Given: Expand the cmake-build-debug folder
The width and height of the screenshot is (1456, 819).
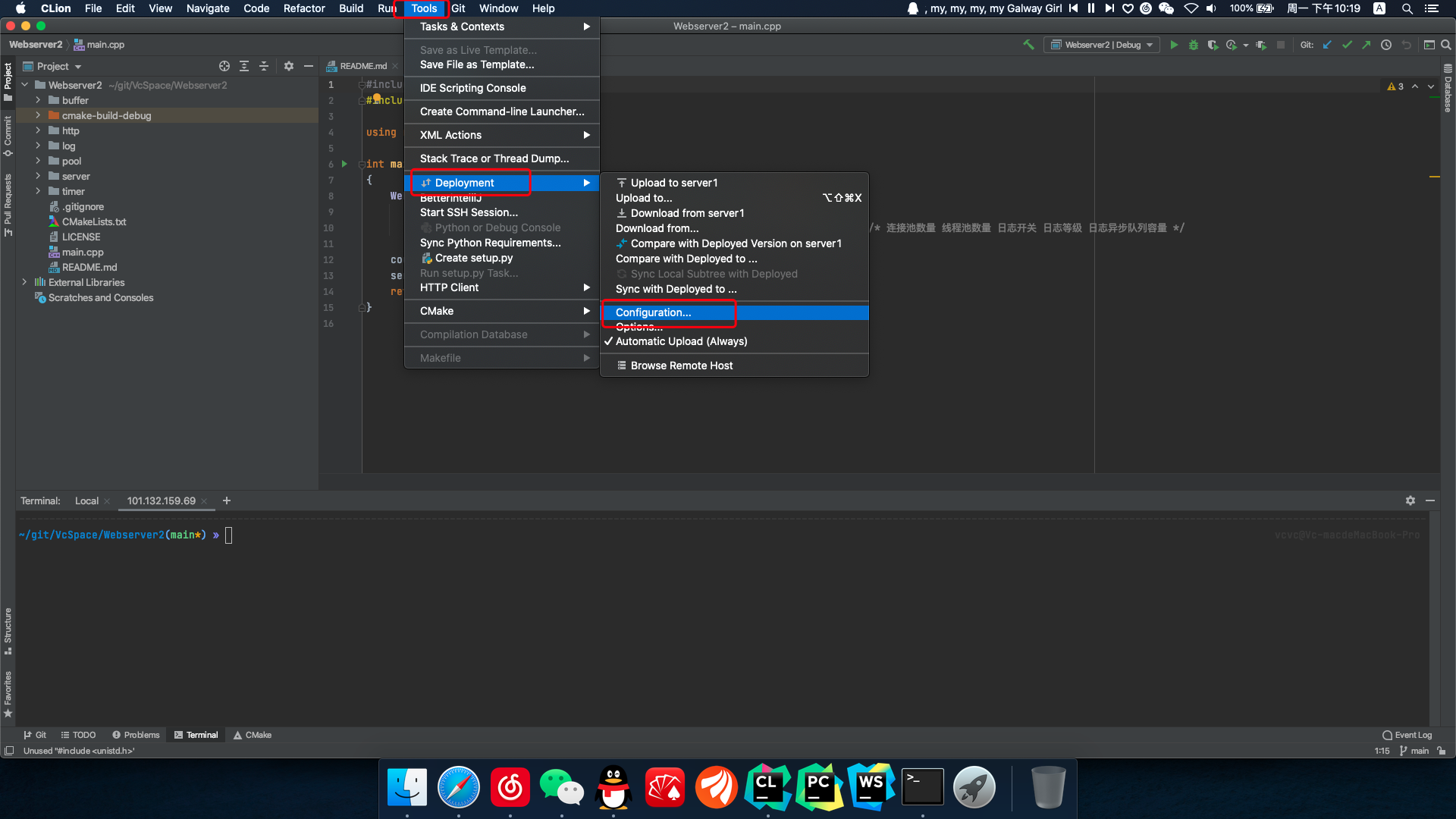Looking at the screenshot, I should (38, 115).
